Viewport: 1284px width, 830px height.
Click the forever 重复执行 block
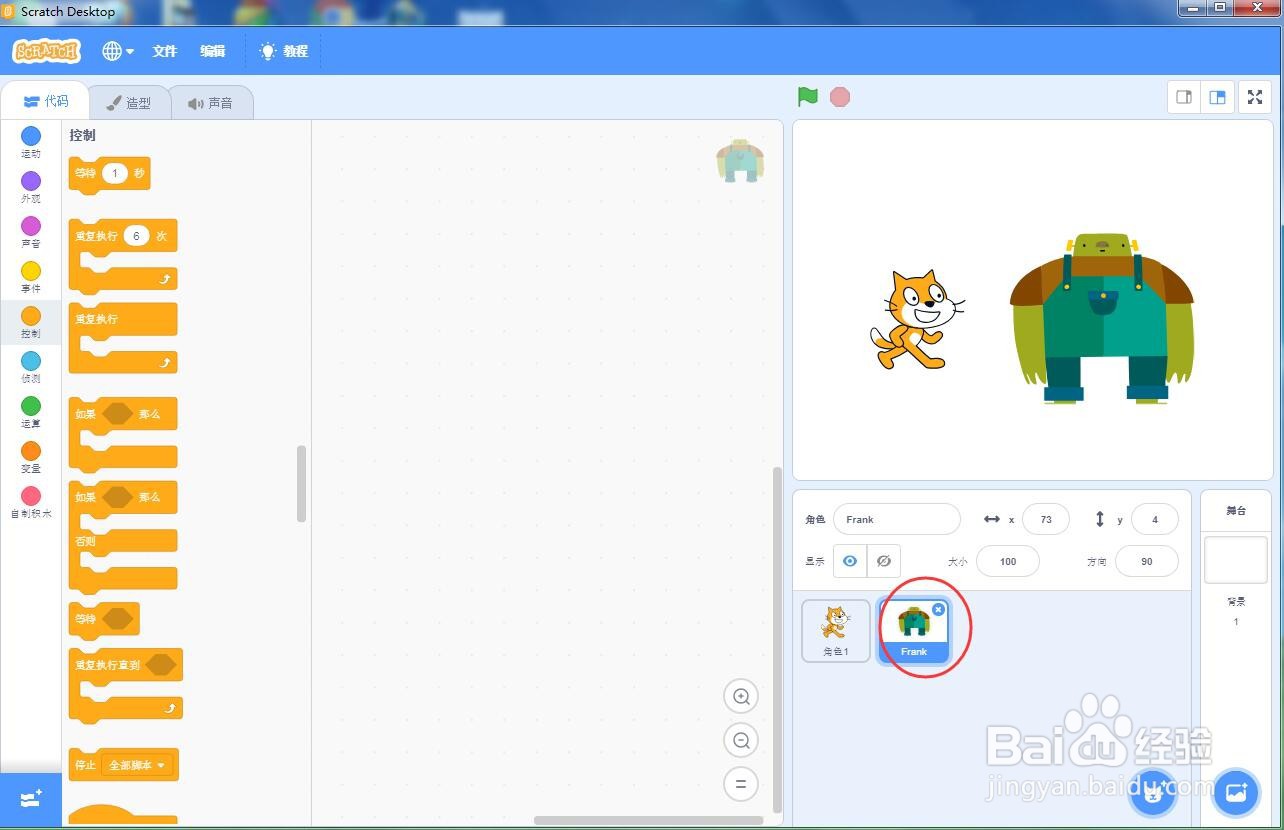[122, 338]
